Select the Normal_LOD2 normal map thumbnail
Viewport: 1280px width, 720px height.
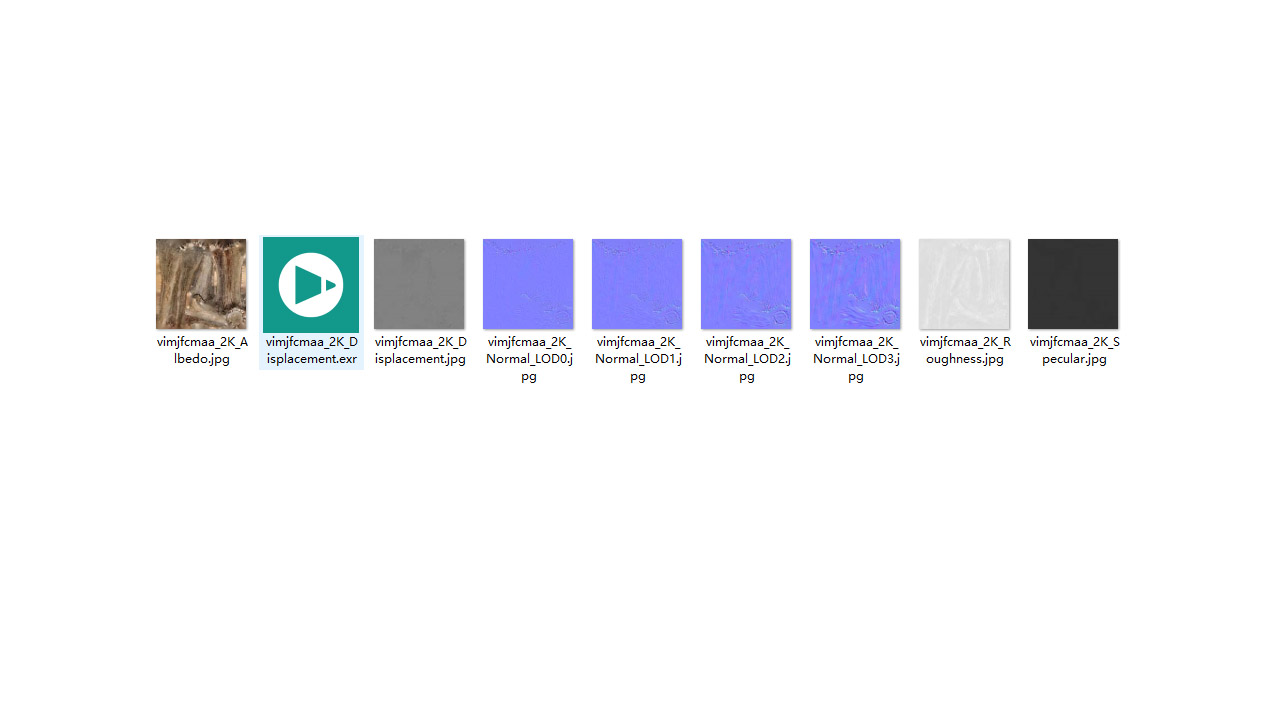746,284
